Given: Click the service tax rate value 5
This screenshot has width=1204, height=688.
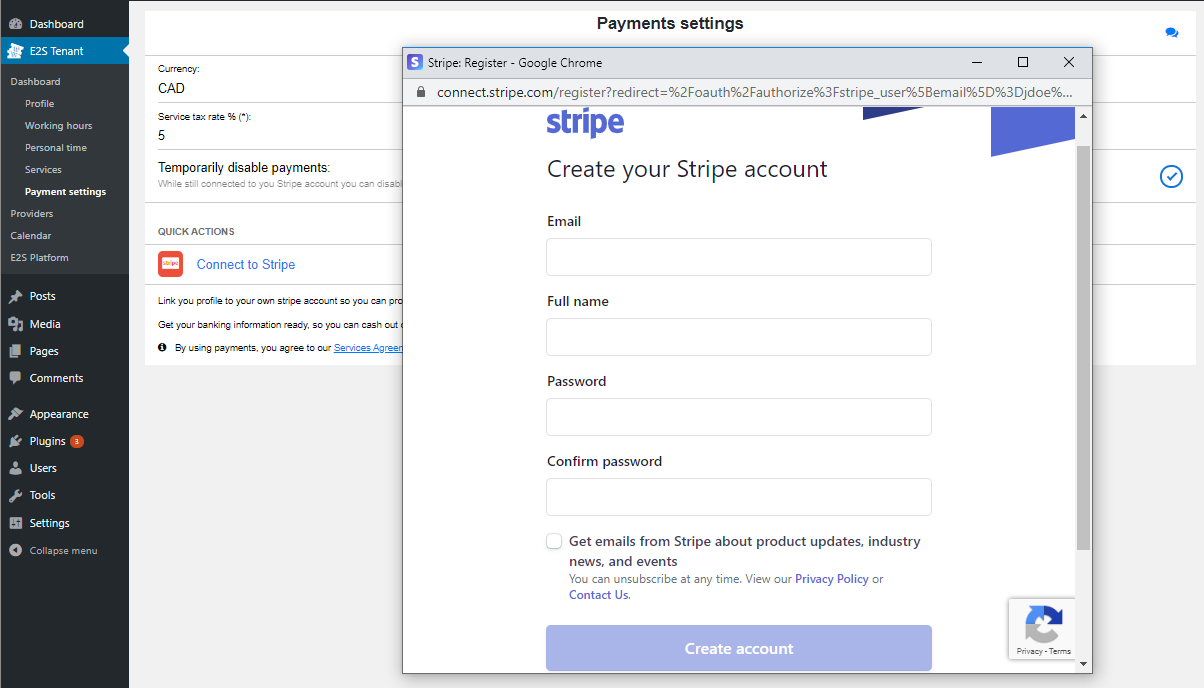Looking at the screenshot, I should 162,135.
